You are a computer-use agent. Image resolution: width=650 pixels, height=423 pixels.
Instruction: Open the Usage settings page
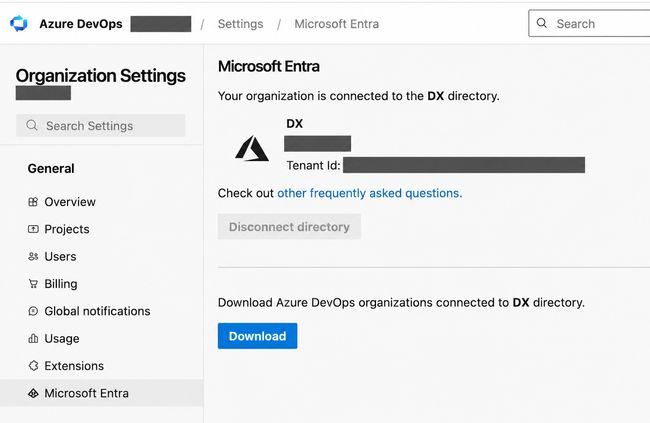pyautogui.click(x=102, y=338)
